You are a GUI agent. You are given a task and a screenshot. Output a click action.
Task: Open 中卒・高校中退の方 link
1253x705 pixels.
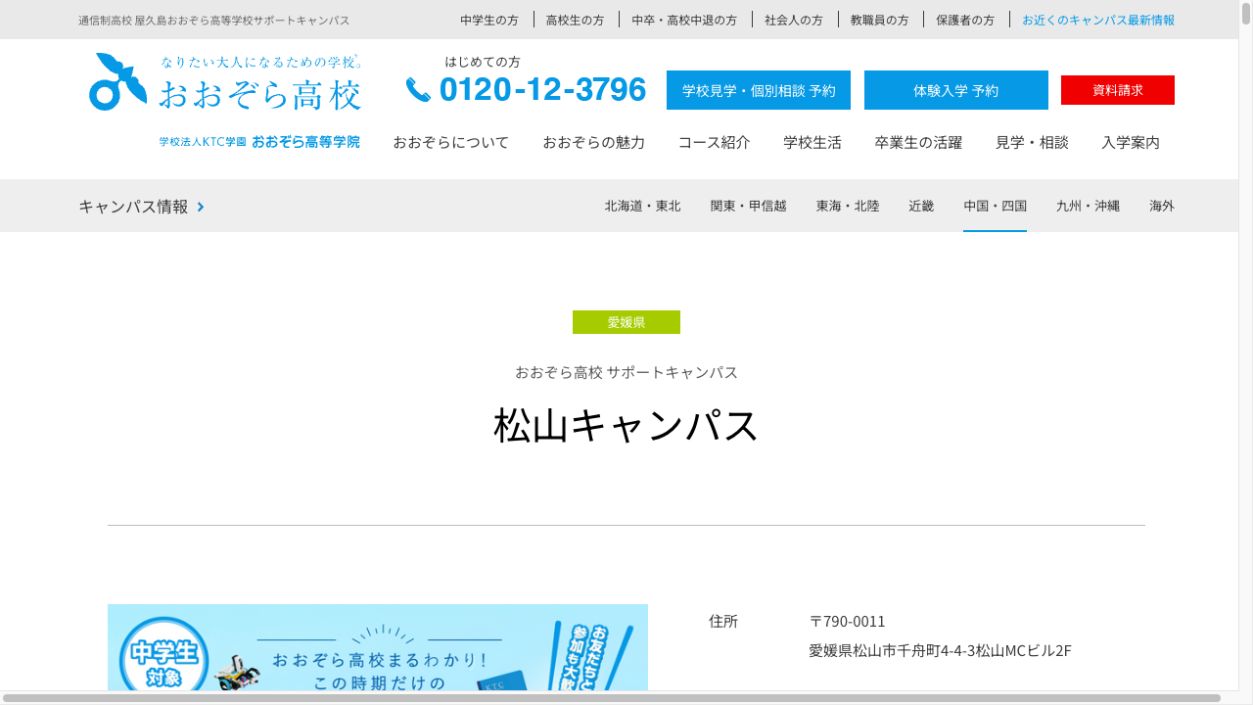(x=684, y=20)
